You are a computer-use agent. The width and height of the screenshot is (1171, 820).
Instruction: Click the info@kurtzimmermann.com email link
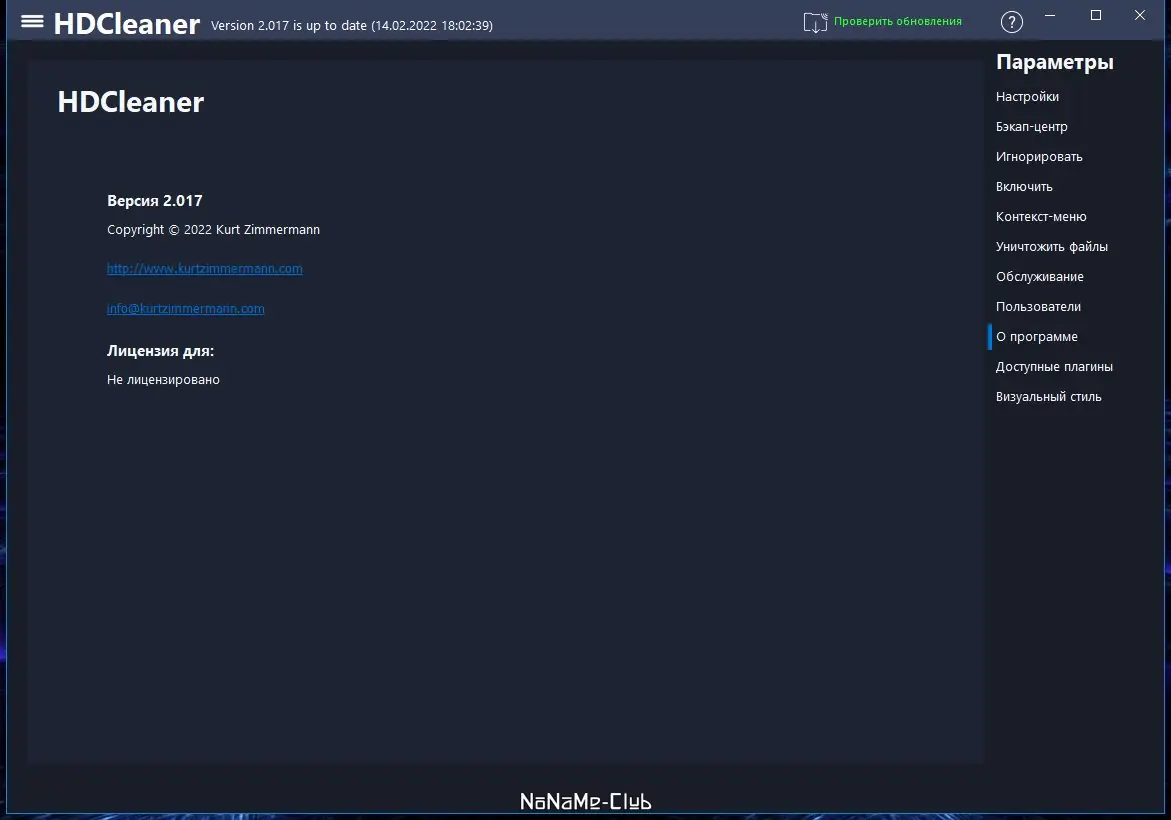pyautogui.click(x=185, y=308)
